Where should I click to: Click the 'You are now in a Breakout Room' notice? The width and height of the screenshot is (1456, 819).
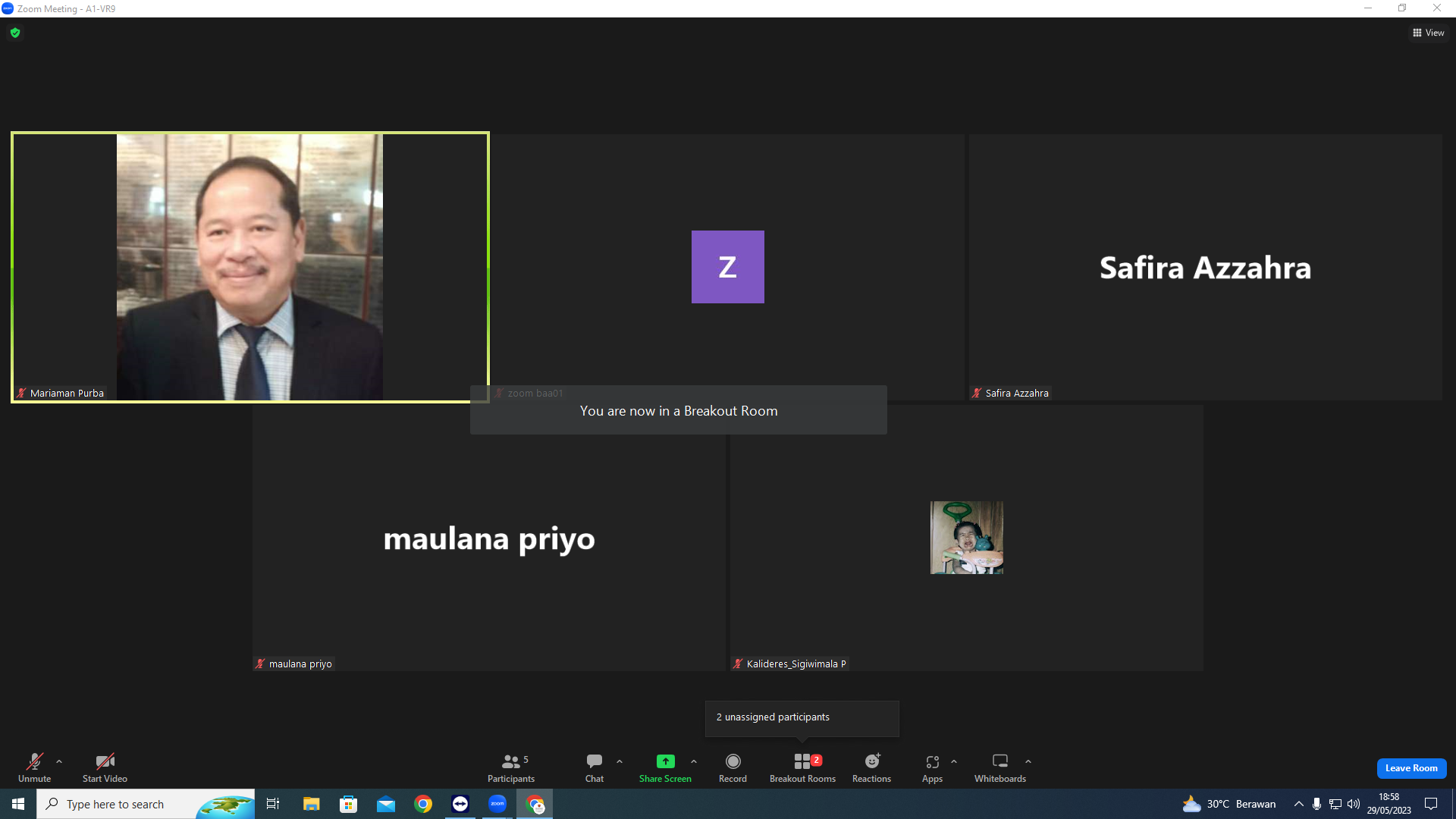[x=679, y=411]
